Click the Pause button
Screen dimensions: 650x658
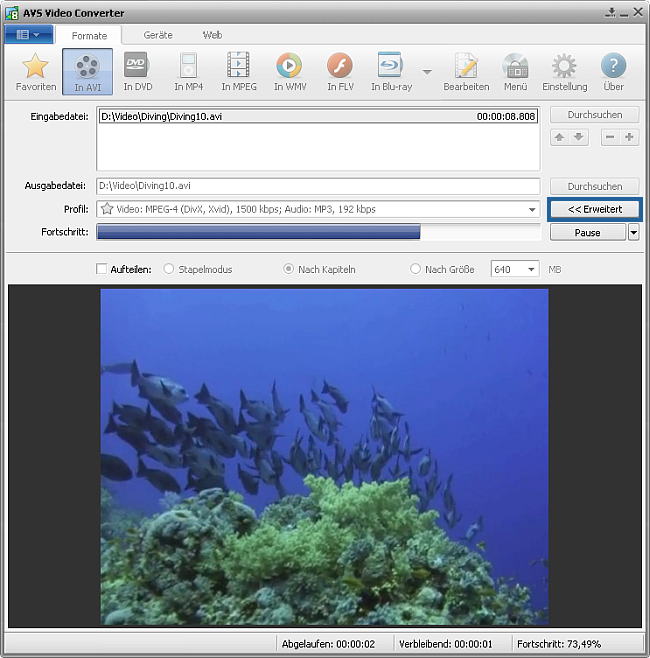[587, 233]
